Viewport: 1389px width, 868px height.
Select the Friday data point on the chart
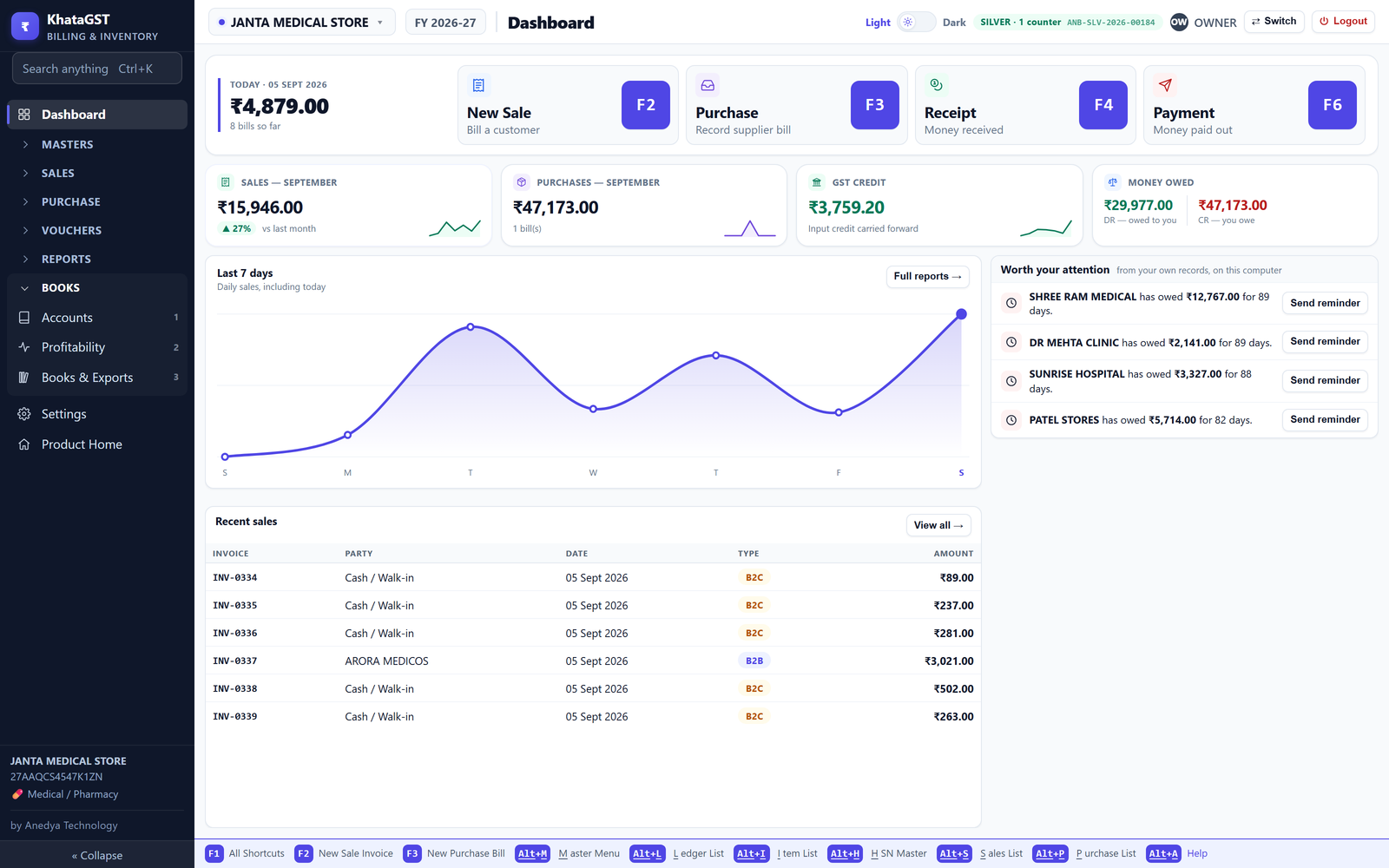tap(839, 412)
